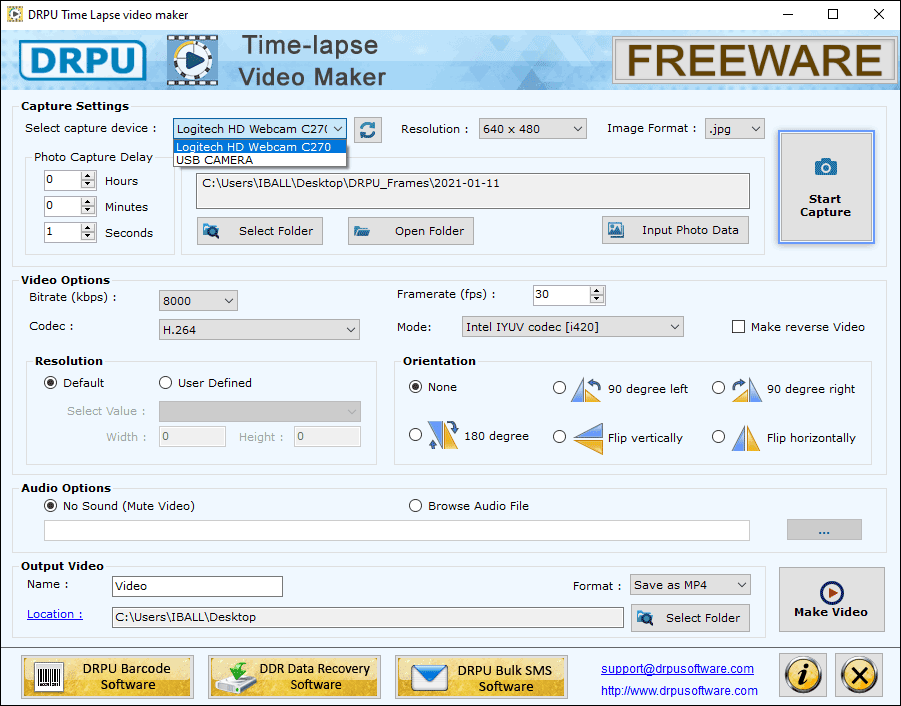Click the Flip vertically icon
Viewport: 901px width, 706px height.
pyautogui.click(x=588, y=438)
